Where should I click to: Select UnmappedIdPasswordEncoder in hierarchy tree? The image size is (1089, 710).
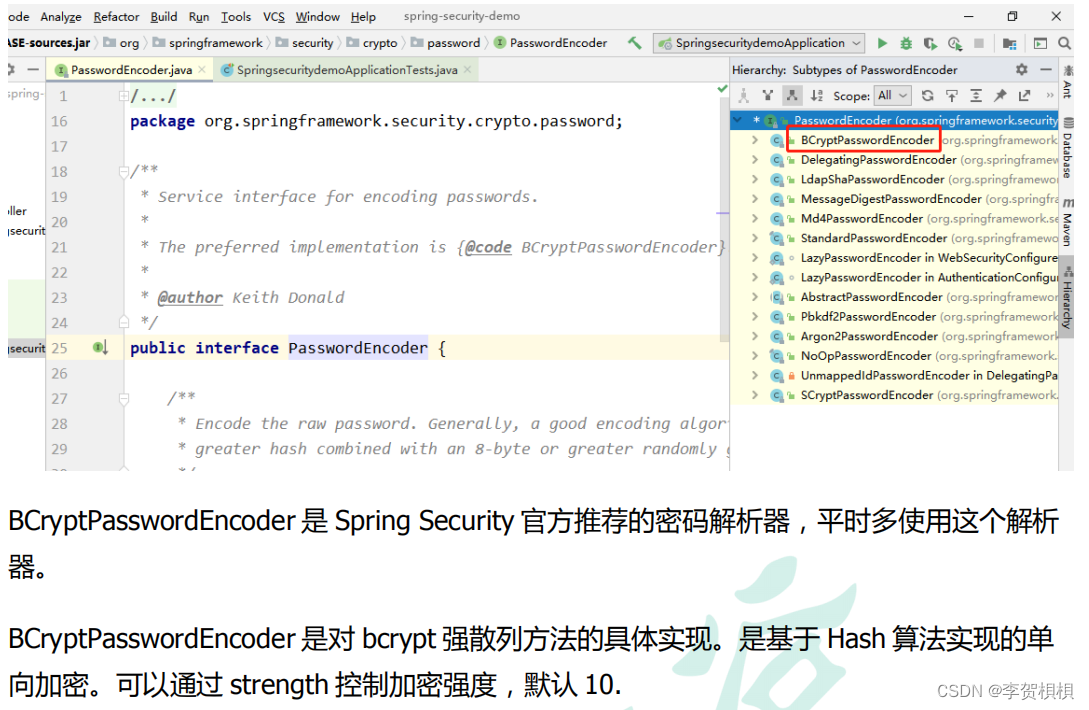[885, 376]
